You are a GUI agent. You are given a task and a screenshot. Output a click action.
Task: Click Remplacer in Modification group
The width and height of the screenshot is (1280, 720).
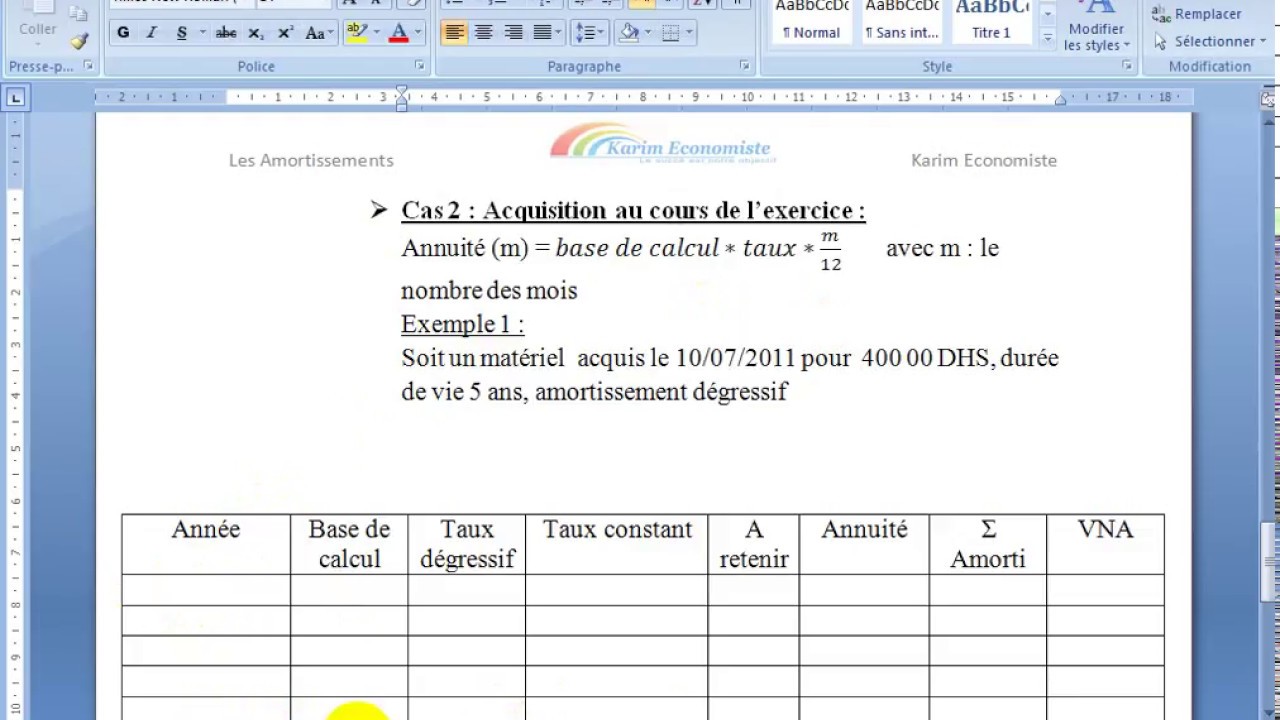(x=1197, y=14)
